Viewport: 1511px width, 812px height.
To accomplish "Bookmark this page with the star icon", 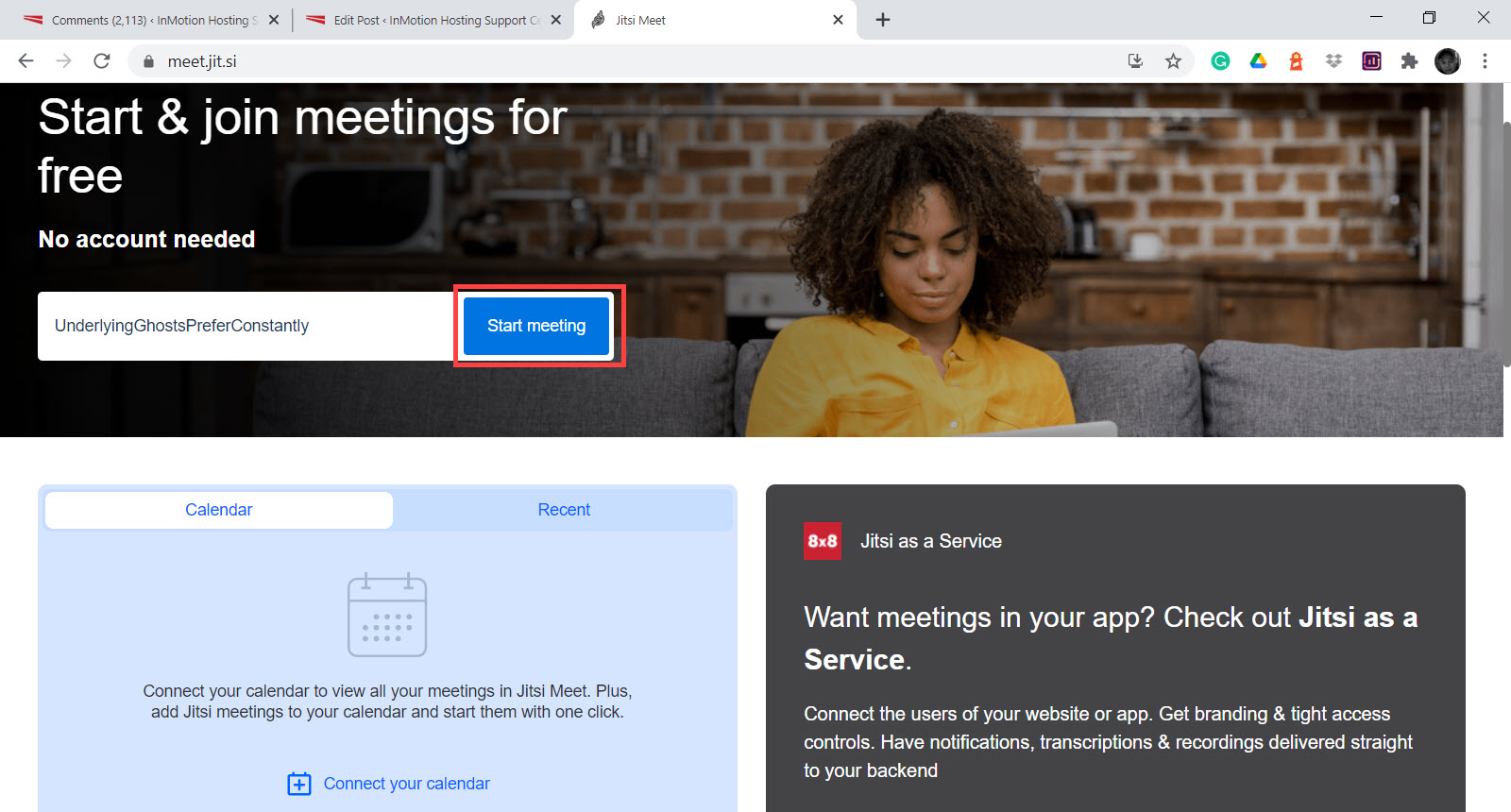I will pyautogui.click(x=1173, y=61).
